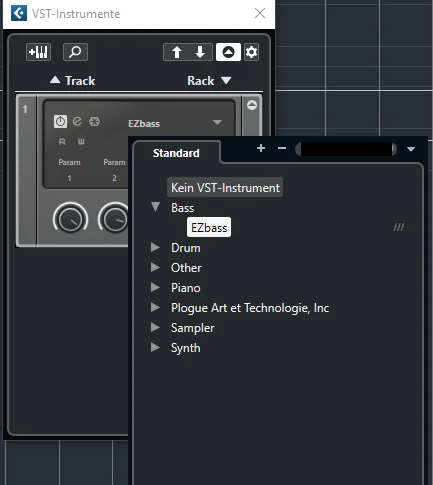Open the EZbass edit instrument 'e' icon

(x=77, y=121)
